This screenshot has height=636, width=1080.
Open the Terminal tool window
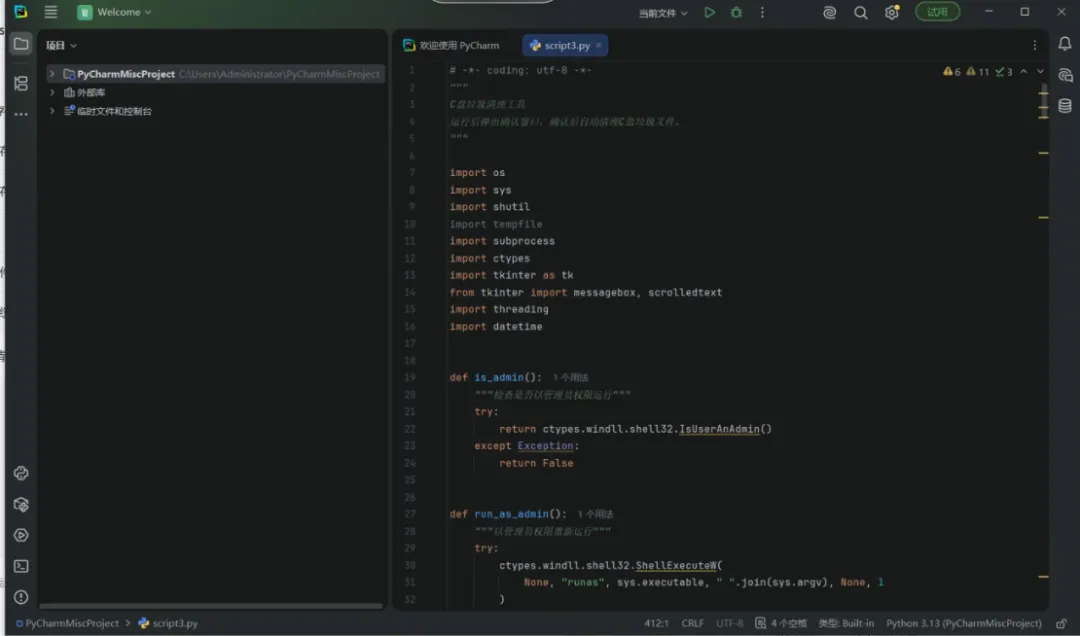21,566
